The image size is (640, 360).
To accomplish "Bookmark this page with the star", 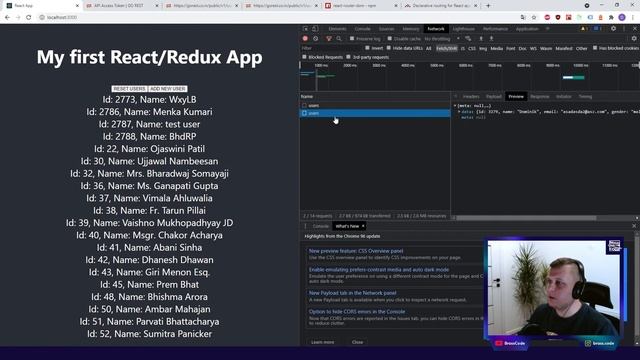I will pos(534,17).
